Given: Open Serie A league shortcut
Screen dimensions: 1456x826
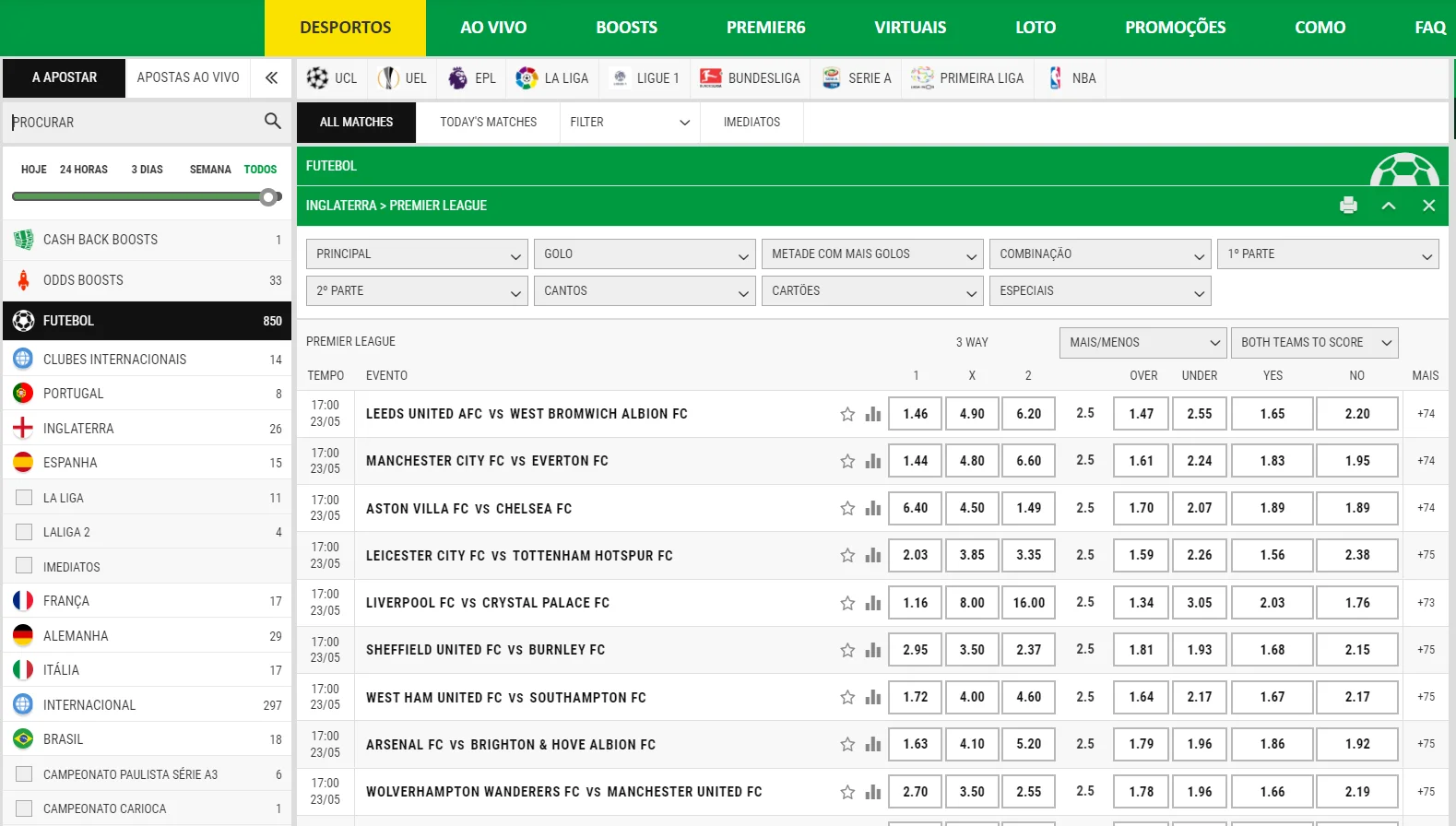Looking at the screenshot, I should [x=857, y=78].
